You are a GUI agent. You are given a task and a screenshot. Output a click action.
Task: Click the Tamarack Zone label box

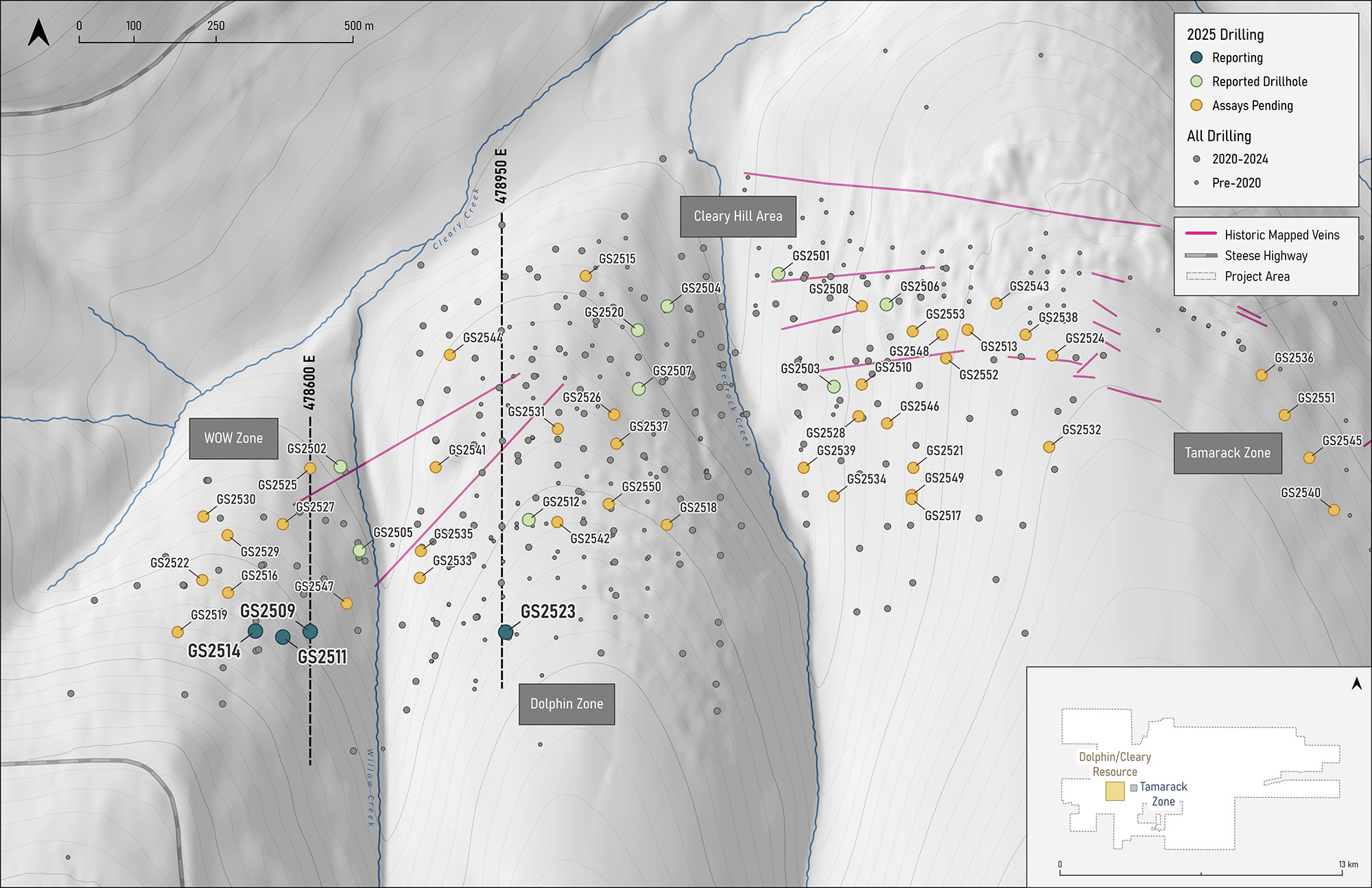pyautogui.click(x=1227, y=453)
